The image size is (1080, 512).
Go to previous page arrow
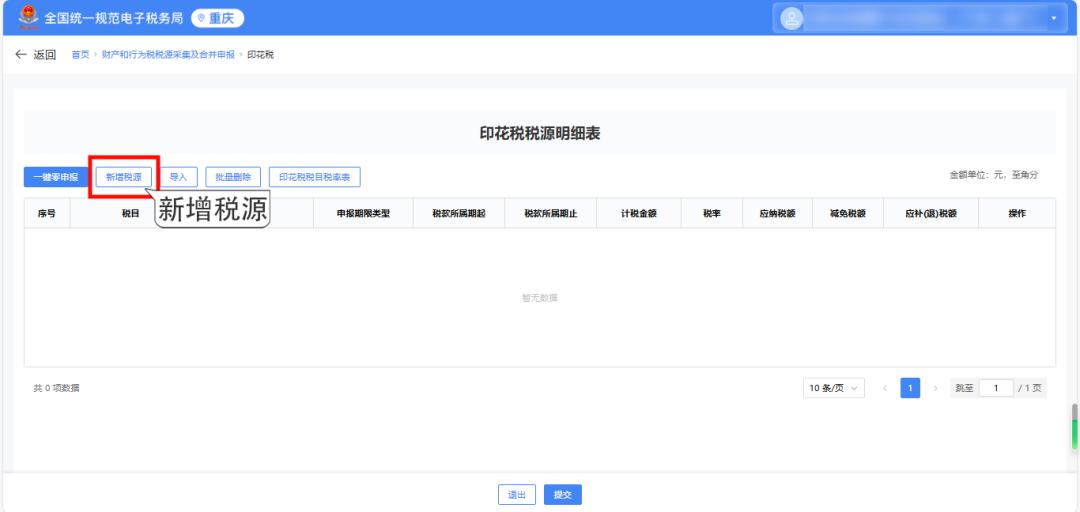pos(885,388)
